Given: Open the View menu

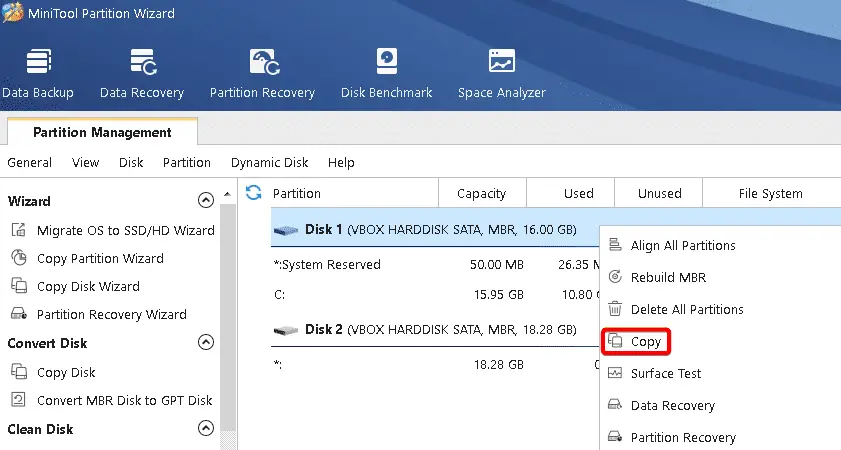Looking at the screenshot, I should click(x=85, y=163).
